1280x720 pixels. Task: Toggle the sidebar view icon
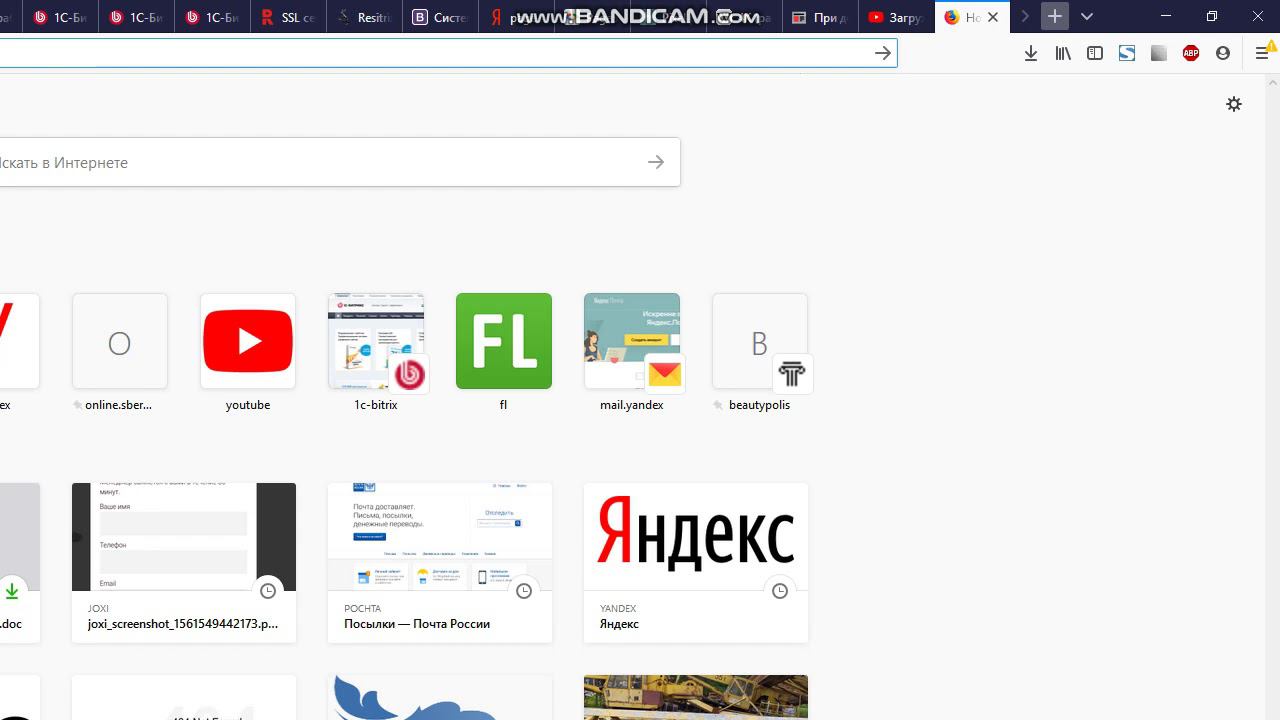click(1095, 53)
